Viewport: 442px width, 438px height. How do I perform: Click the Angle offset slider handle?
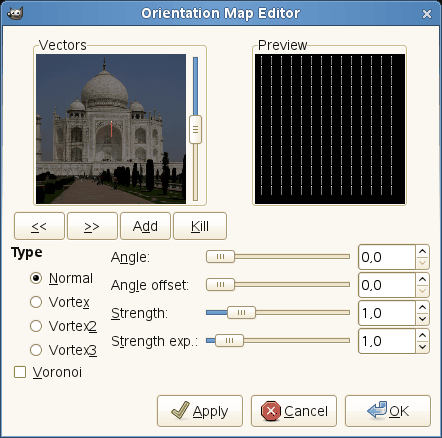pyautogui.click(x=220, y=285)
